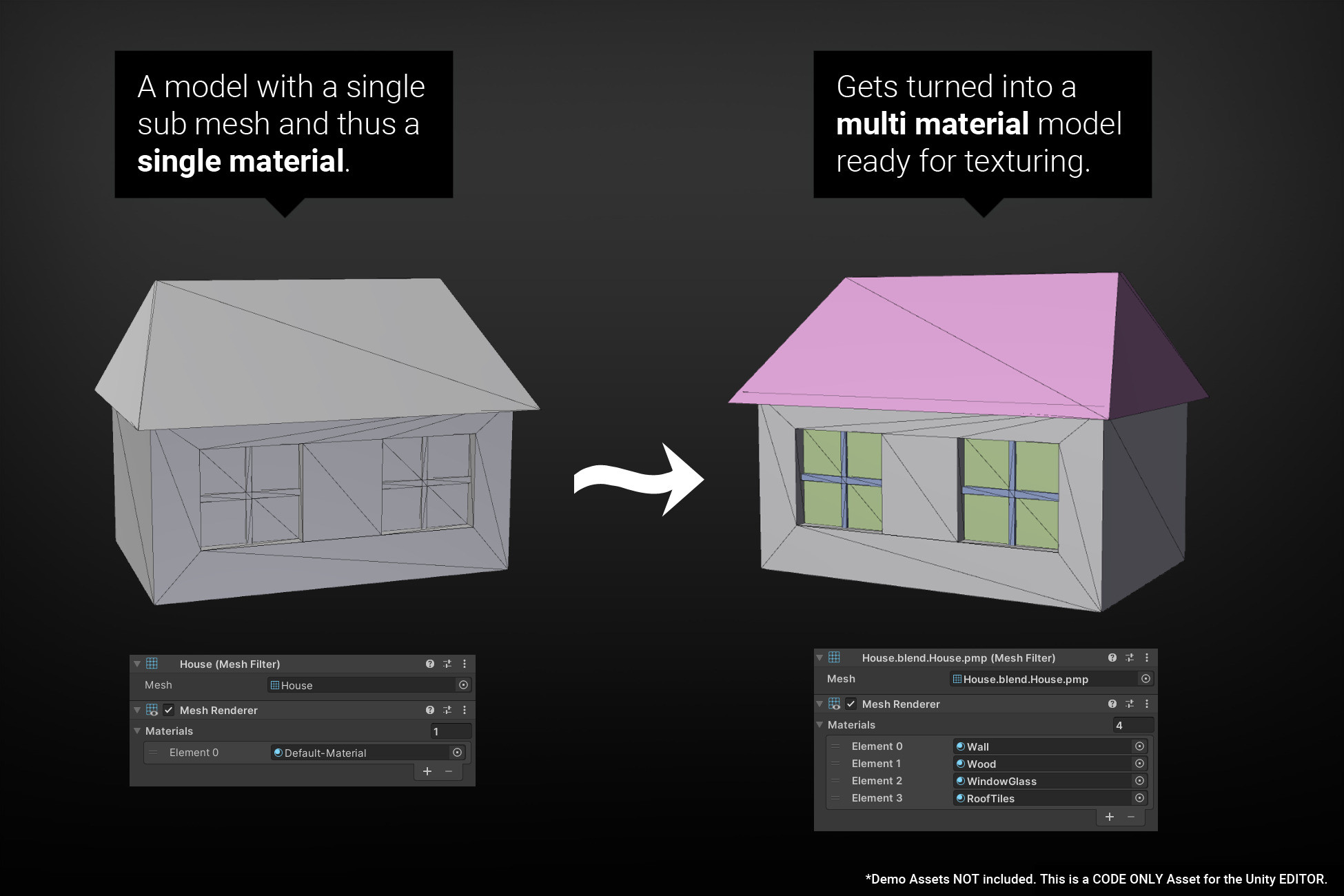Click presets icon on House.blend.House.pmp Mesh Filter
This screenshot has width=1344, height=896.
pos(1130,658)
